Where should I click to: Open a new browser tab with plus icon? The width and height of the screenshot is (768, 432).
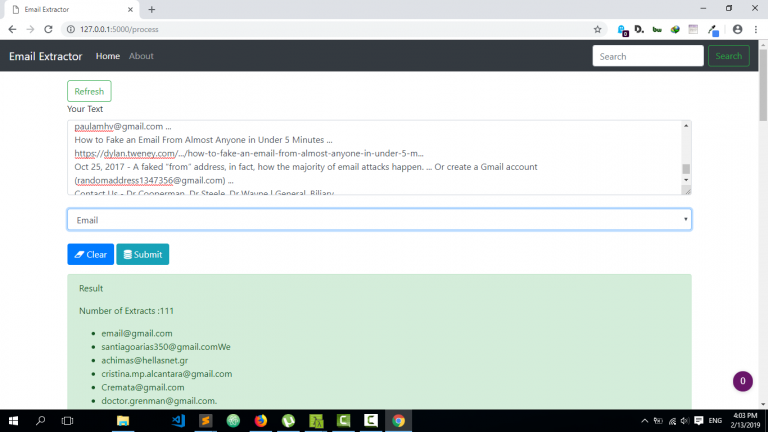click(x=151, y=9)
